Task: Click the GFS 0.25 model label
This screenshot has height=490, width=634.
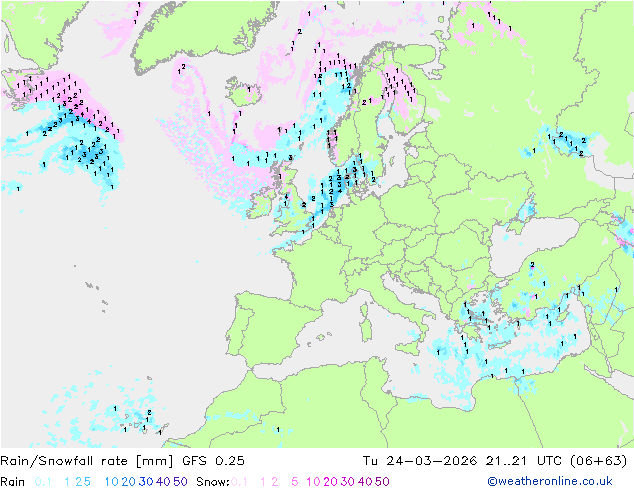Action: pos(213,461)
